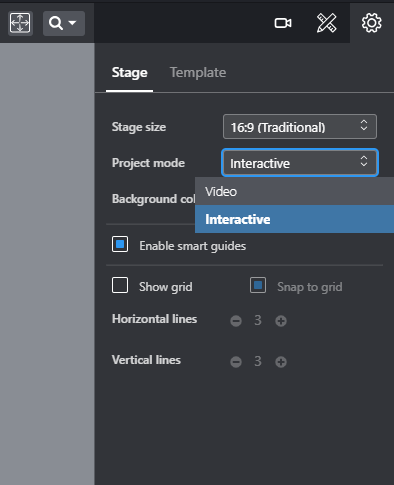Click the Horizontal lines value 3
Viewport: 394px width, 485px height.
[258, 320]
